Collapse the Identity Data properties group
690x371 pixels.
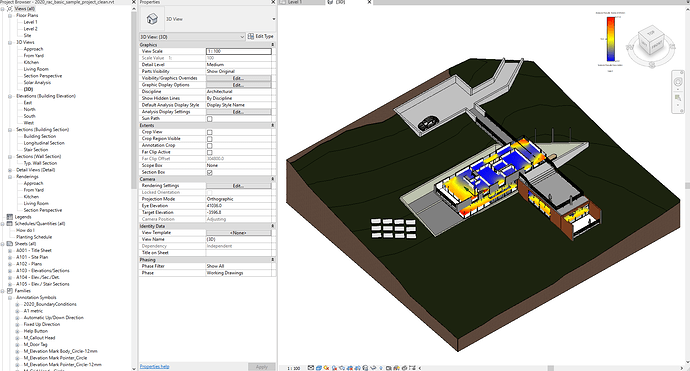(x=272, y=226)
